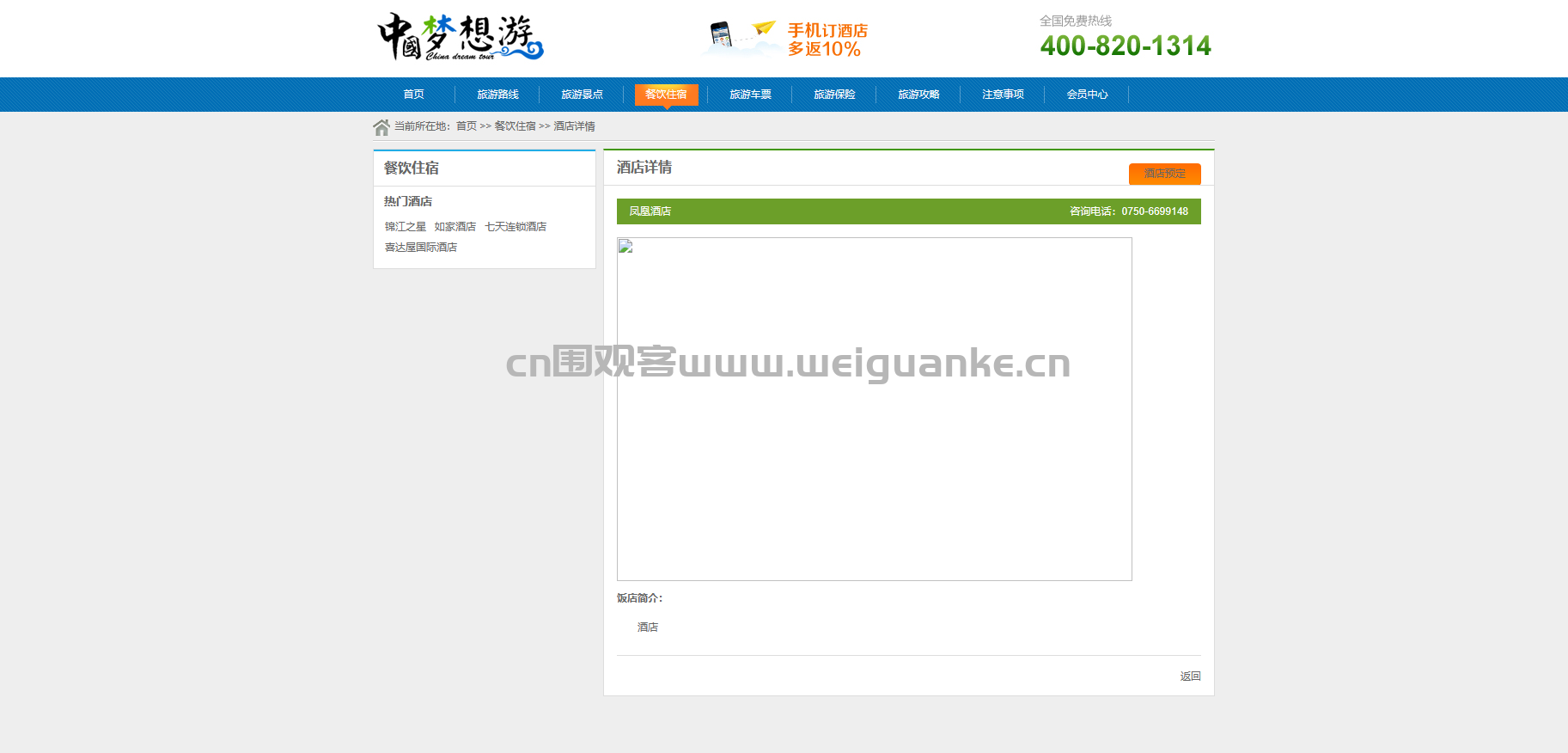Open the 旅游车票 navigation item
Screen dimensions: 1568x753
750,95
